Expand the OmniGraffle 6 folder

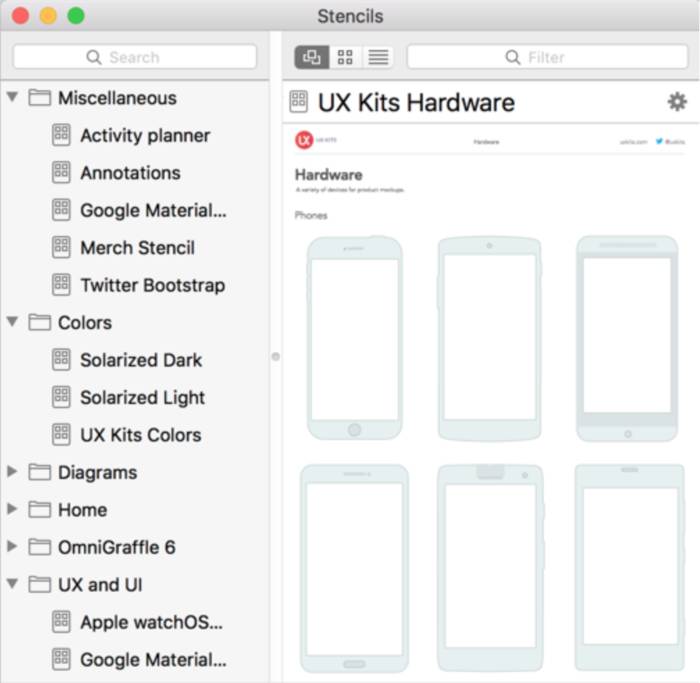12,546
